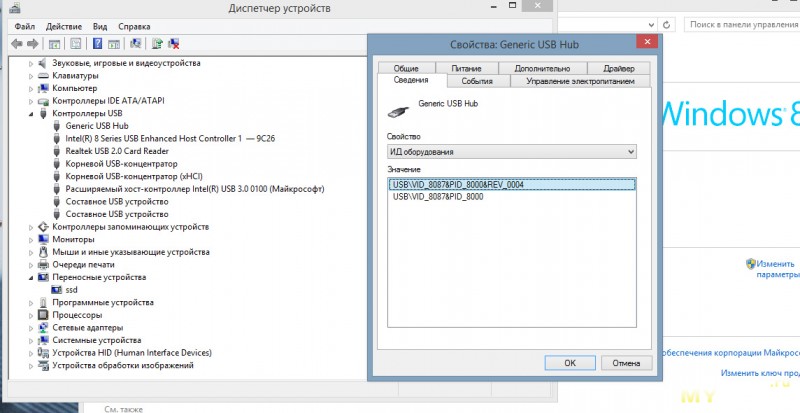Screen dimensions: 800x413
Task: Click the ssd portable device icon
Action: pyautogui.click(x=57, y=289)
